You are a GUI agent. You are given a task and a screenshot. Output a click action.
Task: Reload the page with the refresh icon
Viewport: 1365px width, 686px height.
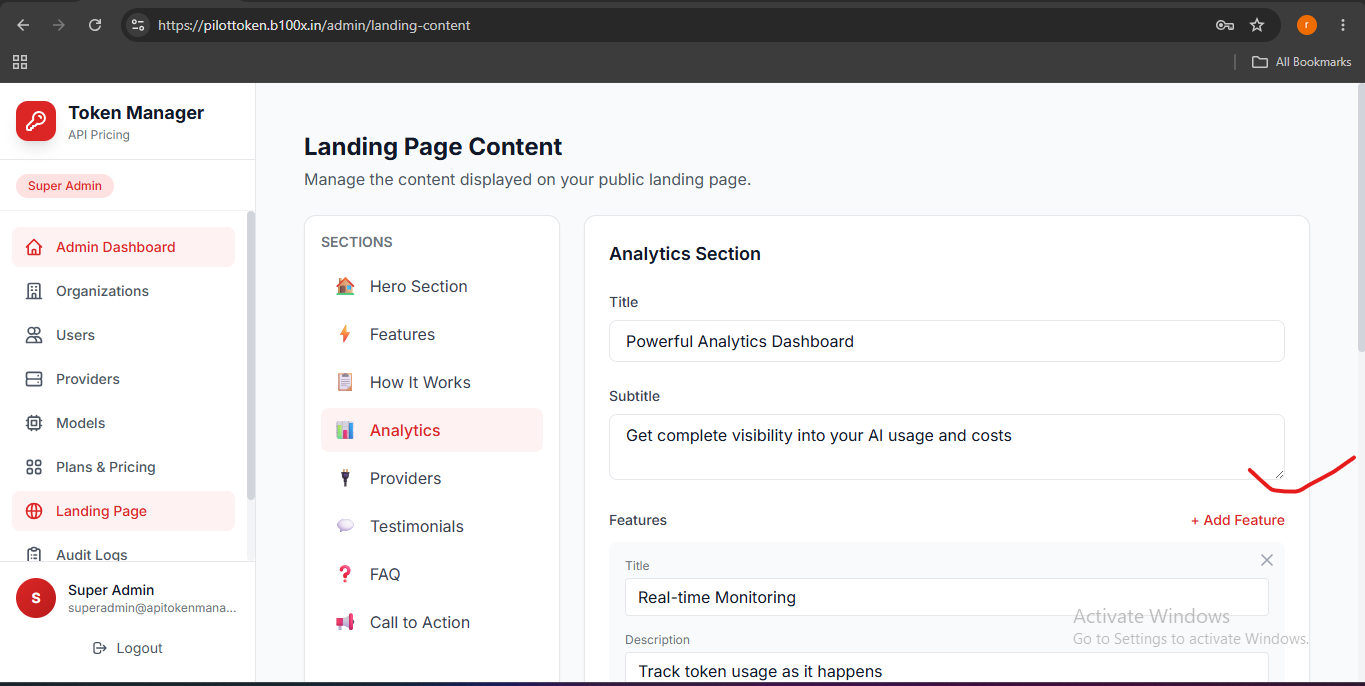[95, 25]
